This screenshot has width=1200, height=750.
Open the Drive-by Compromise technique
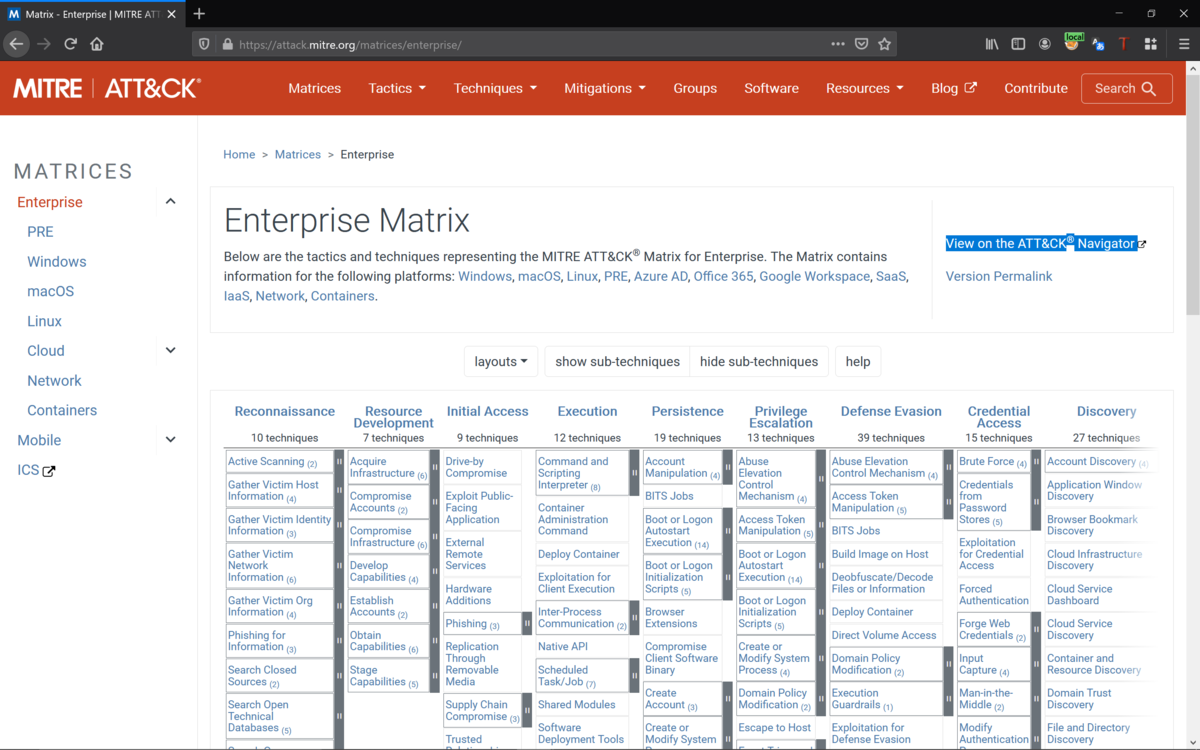[x=476, y=468]
